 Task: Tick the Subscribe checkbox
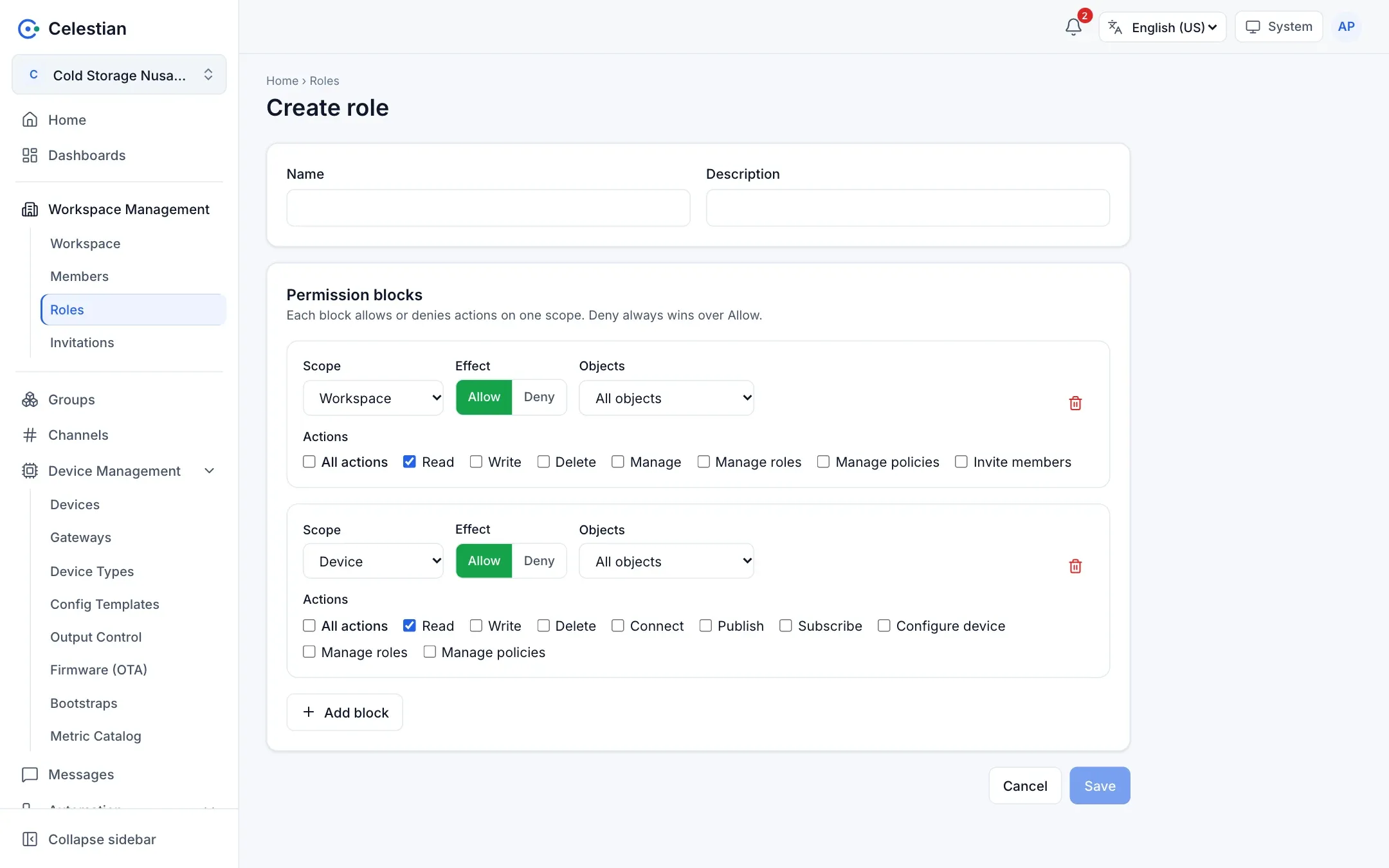[x=786, y=626]
